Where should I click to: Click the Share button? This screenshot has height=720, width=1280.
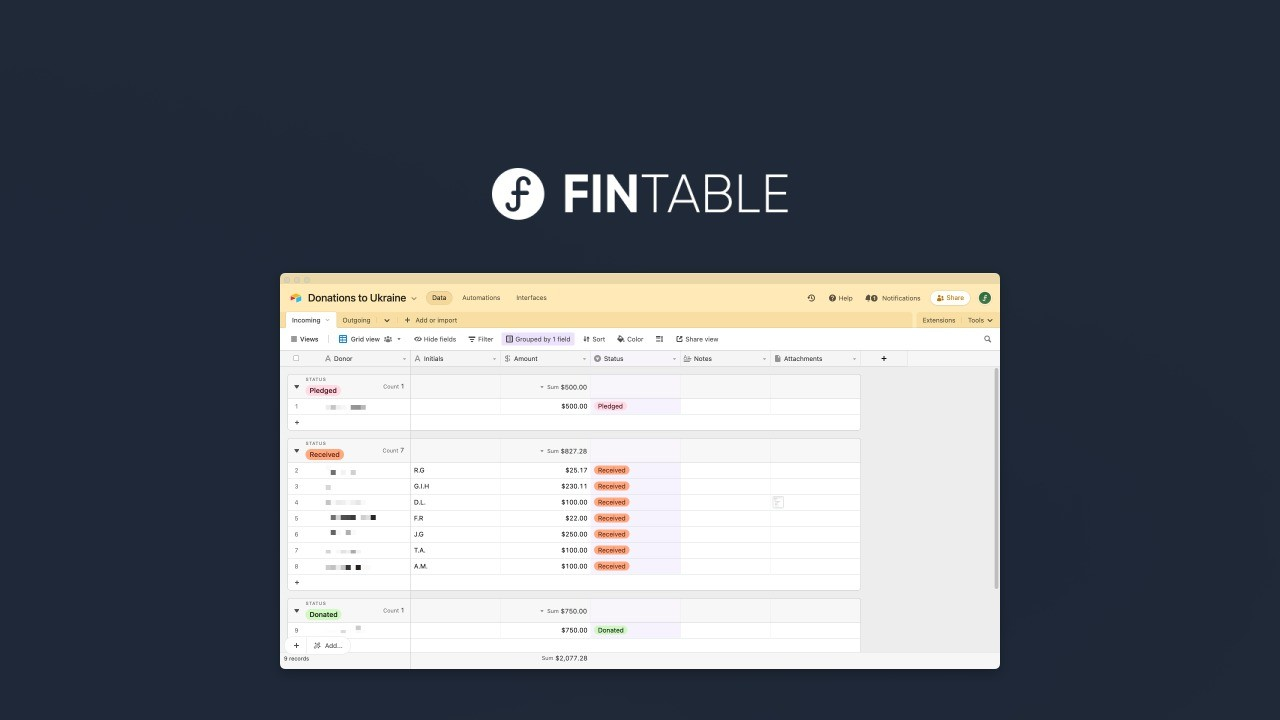[x=950, y=298]
